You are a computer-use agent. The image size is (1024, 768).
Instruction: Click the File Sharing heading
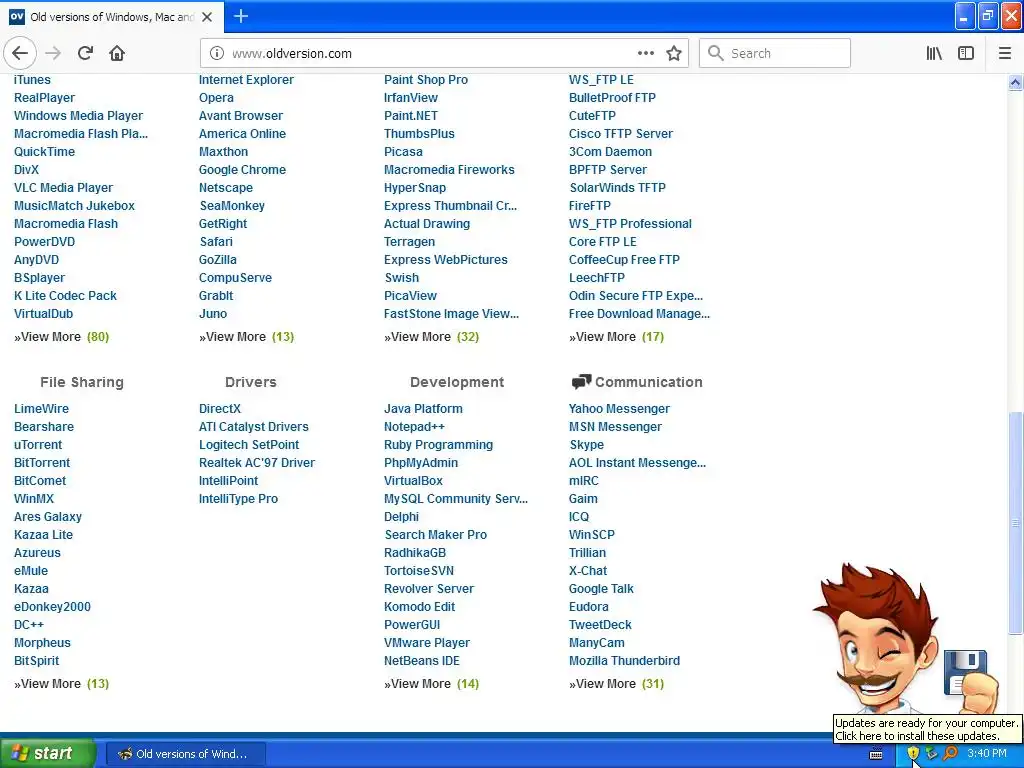[82, 382]
